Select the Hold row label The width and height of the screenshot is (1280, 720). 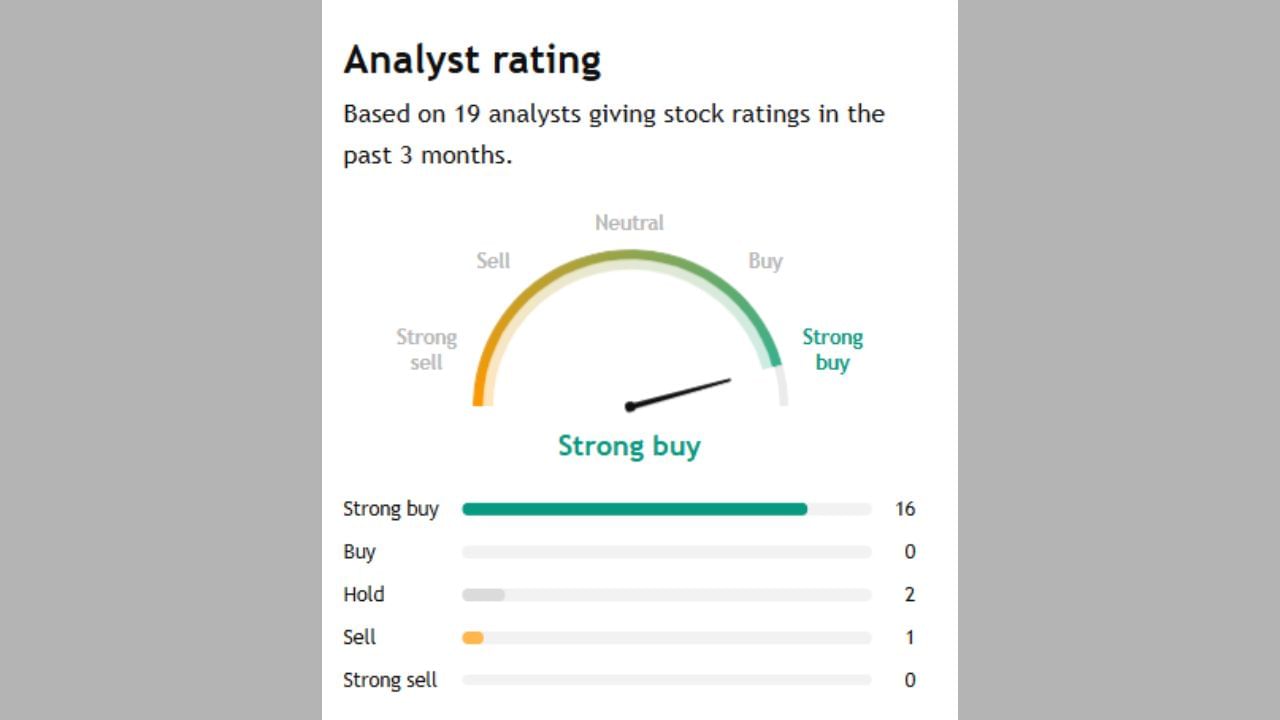click(364, 595)
